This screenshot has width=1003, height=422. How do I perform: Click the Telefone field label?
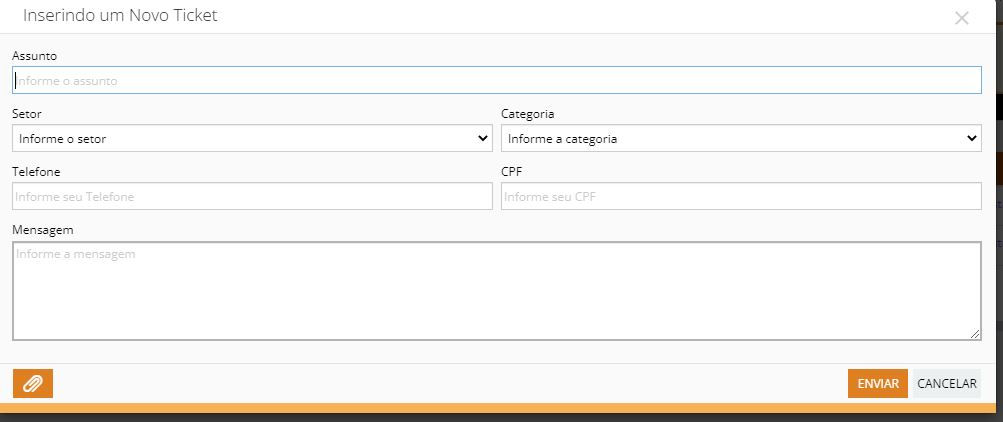[x=36, y=172]
